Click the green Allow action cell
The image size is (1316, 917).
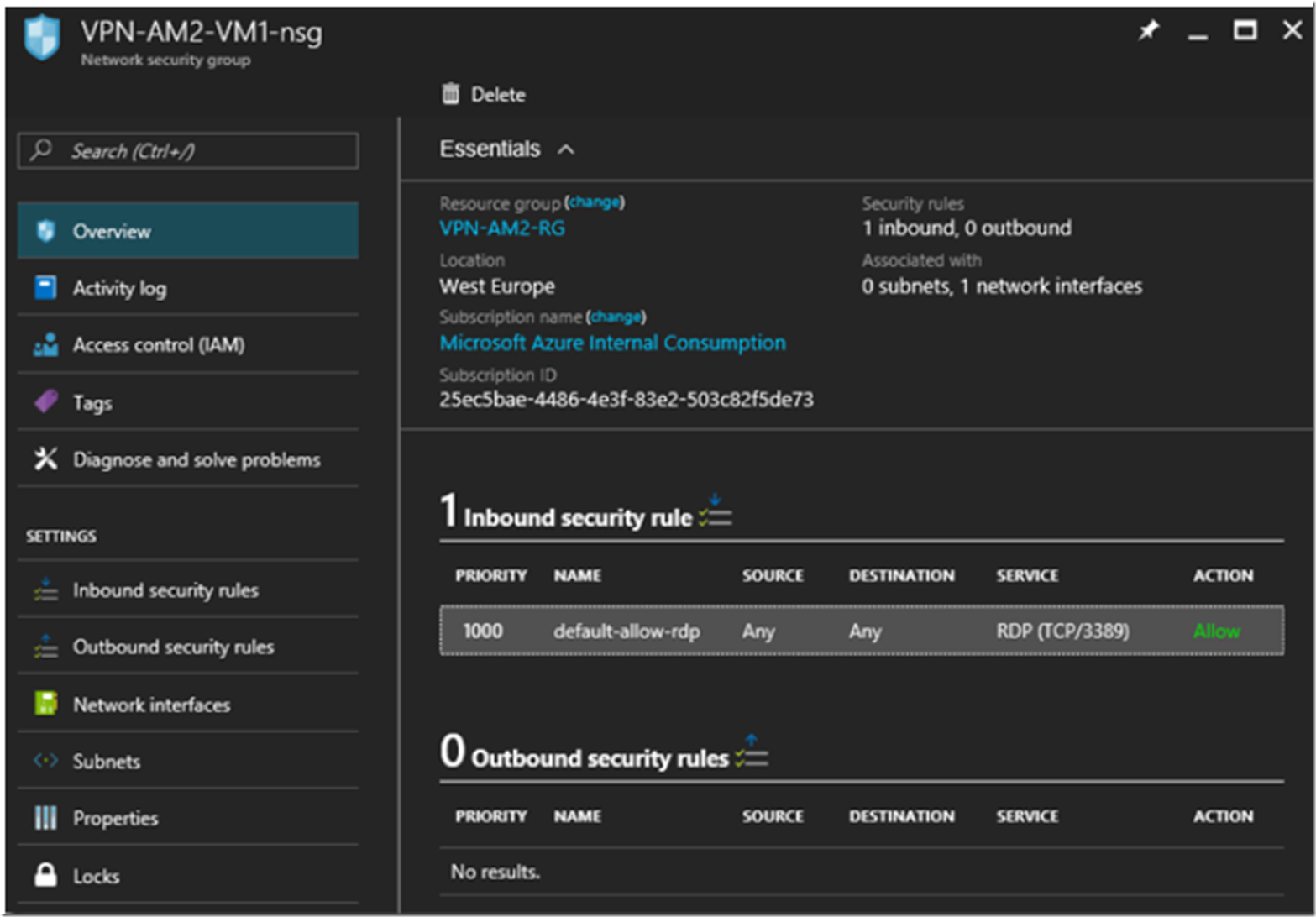[1216, 631]
